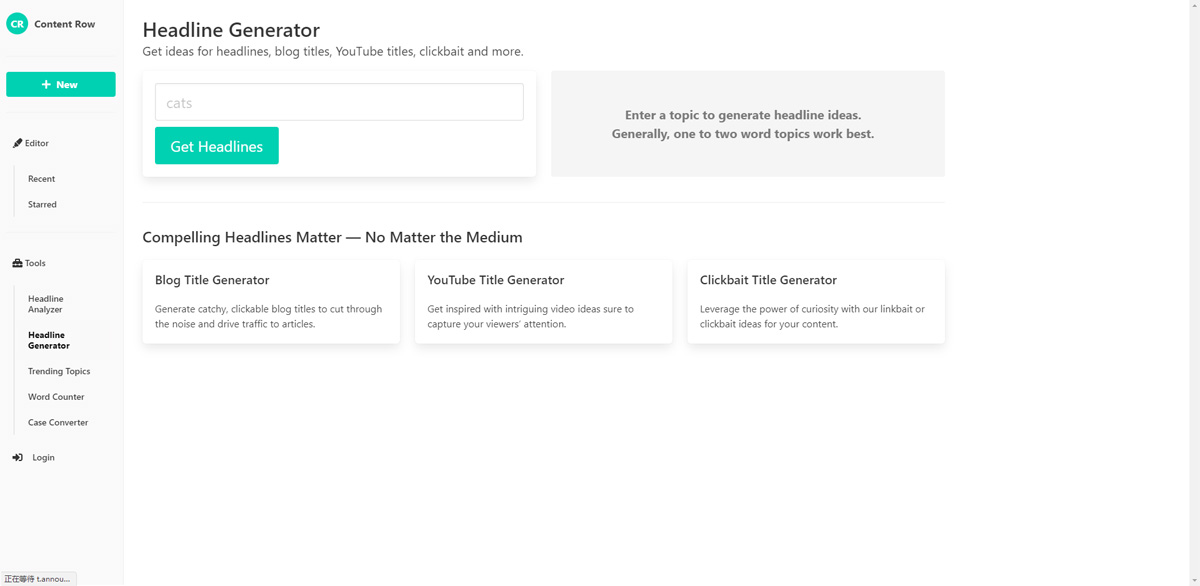Select the Editor section label

[x=37, y=143]
